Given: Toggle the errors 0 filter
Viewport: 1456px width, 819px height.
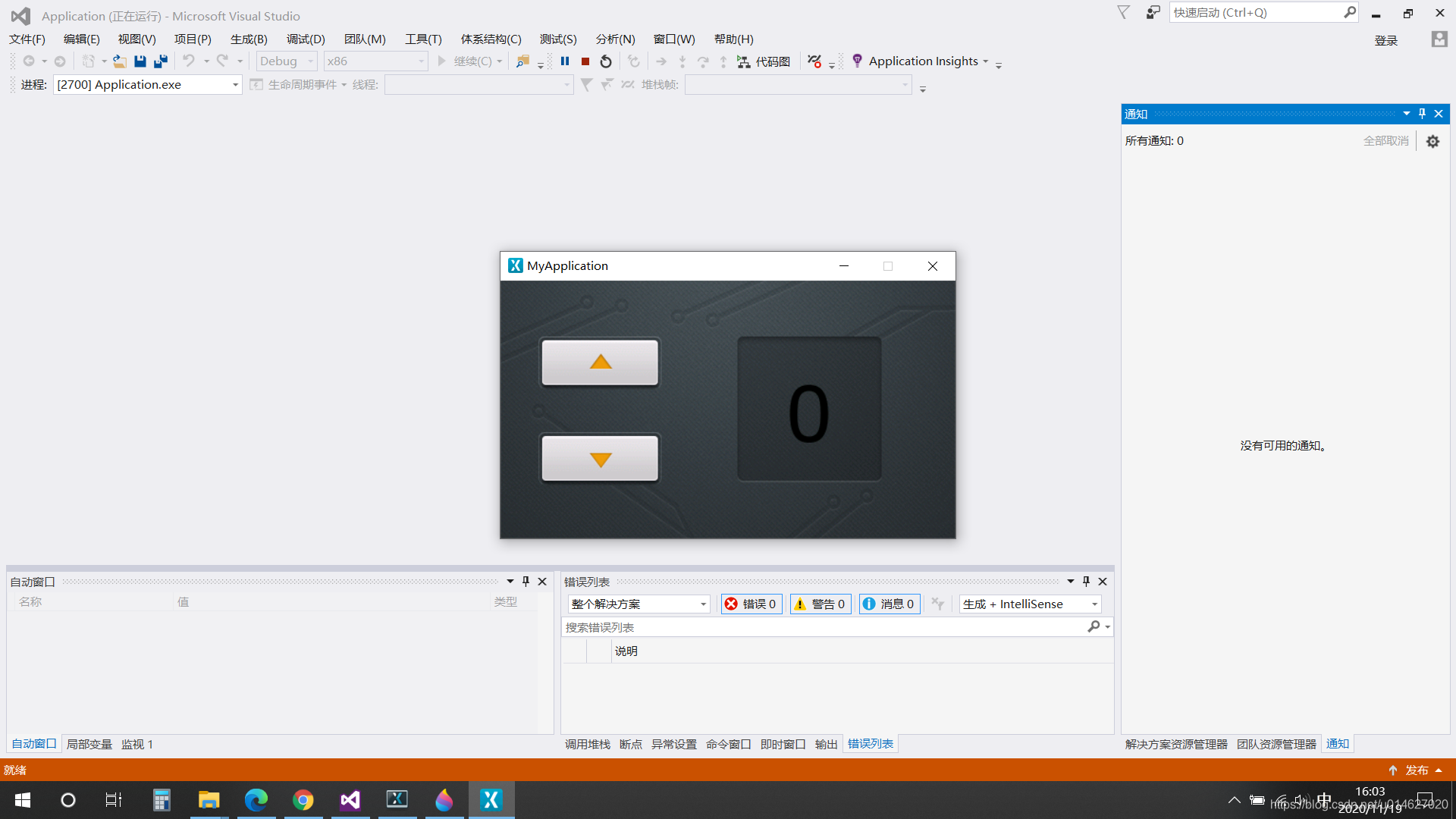Looking at the screenshot, I should click(x=751, y=604).
